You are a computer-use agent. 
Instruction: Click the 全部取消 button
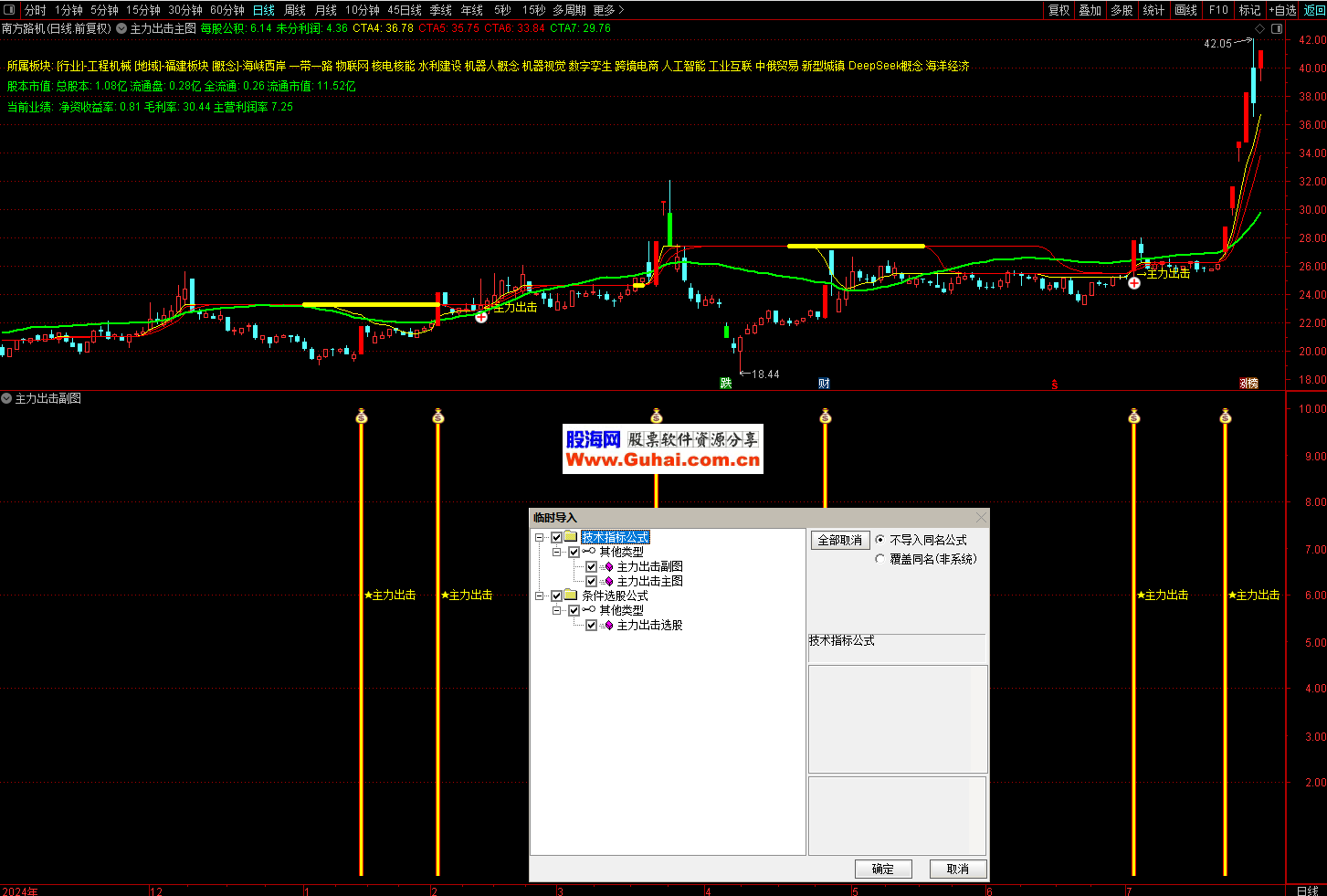[840, 540]
